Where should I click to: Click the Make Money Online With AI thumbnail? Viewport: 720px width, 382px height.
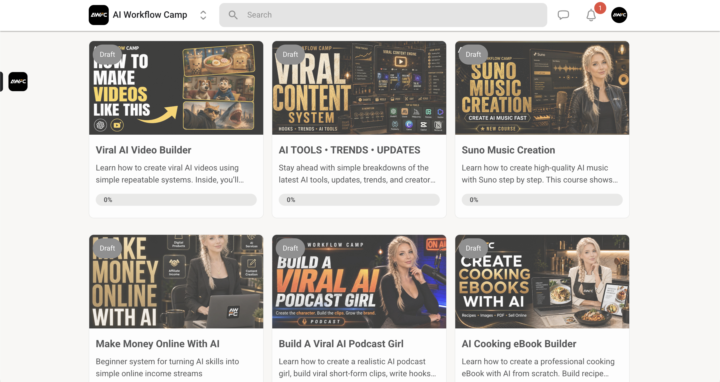[x=176, y=281]
